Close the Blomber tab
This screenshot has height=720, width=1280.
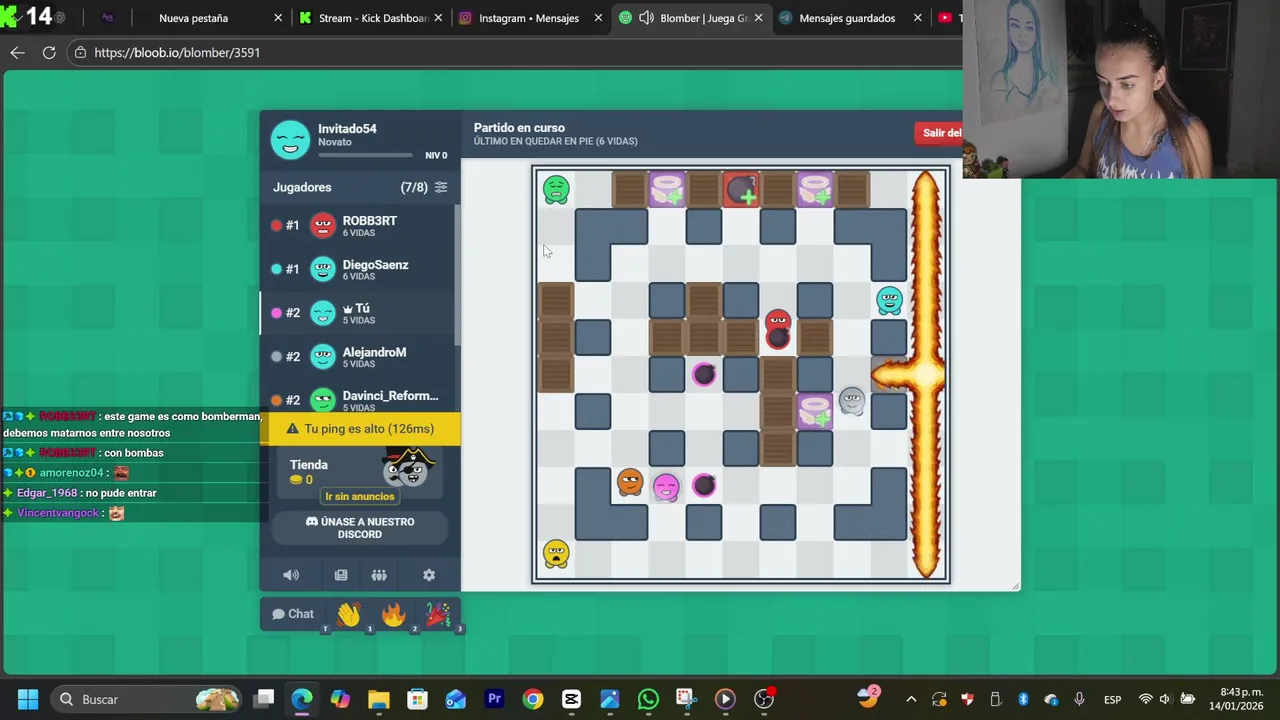click(x=758, y=18)
